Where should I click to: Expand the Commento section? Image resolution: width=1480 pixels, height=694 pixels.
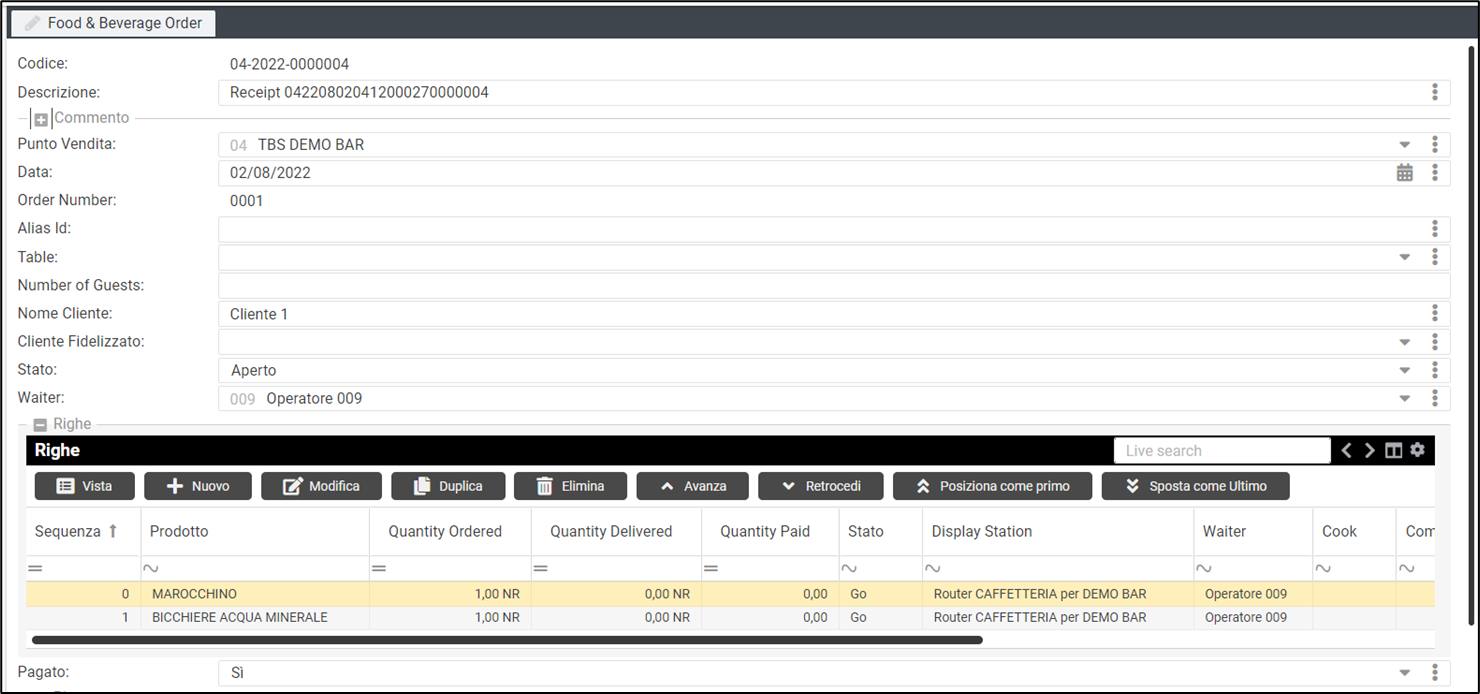click(x=41, y=119)
